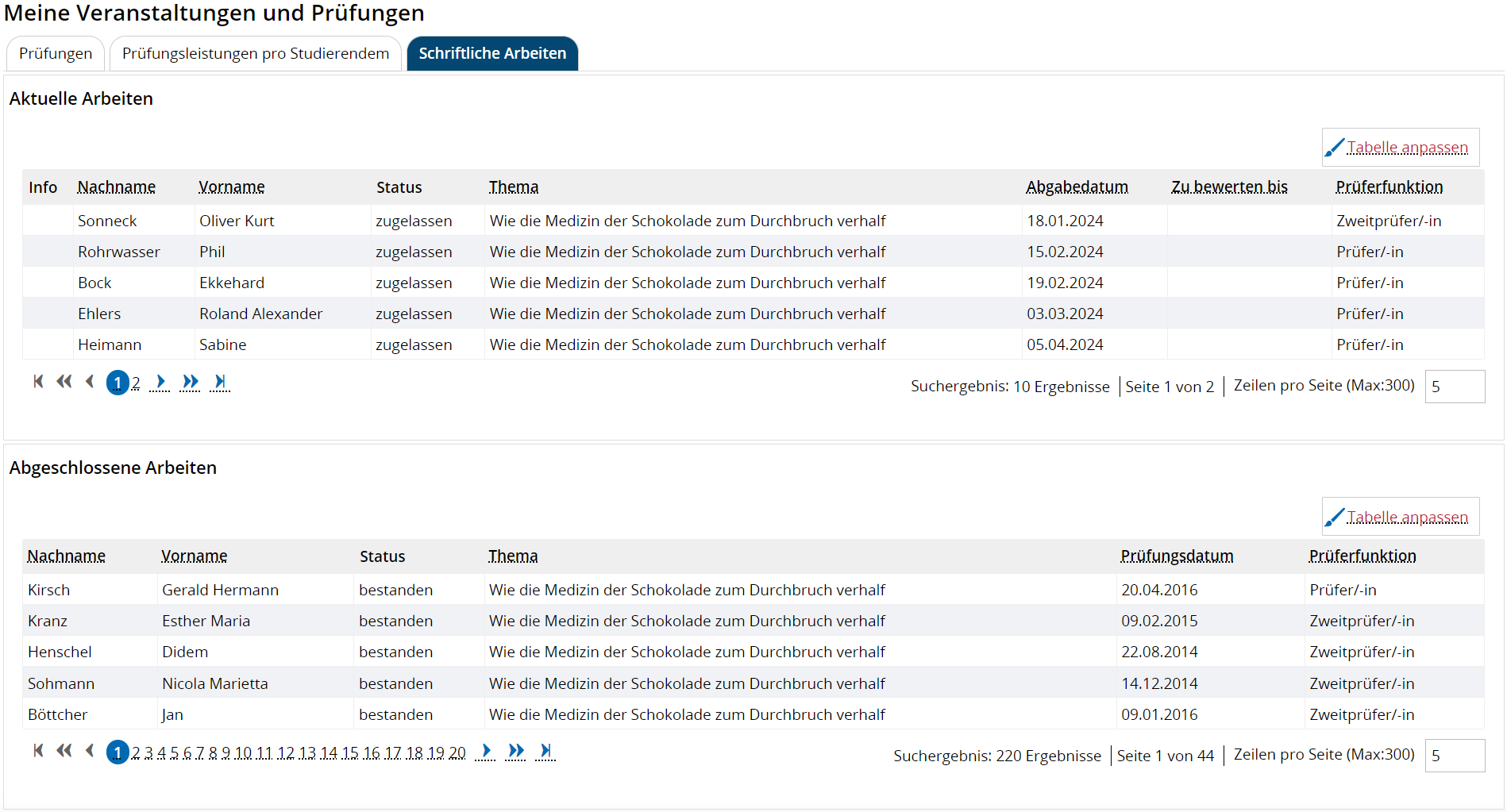Go to first page in Aktuelle Arbeiten
The height and width of the screenshot is (812, 1507).
point(38,382)
